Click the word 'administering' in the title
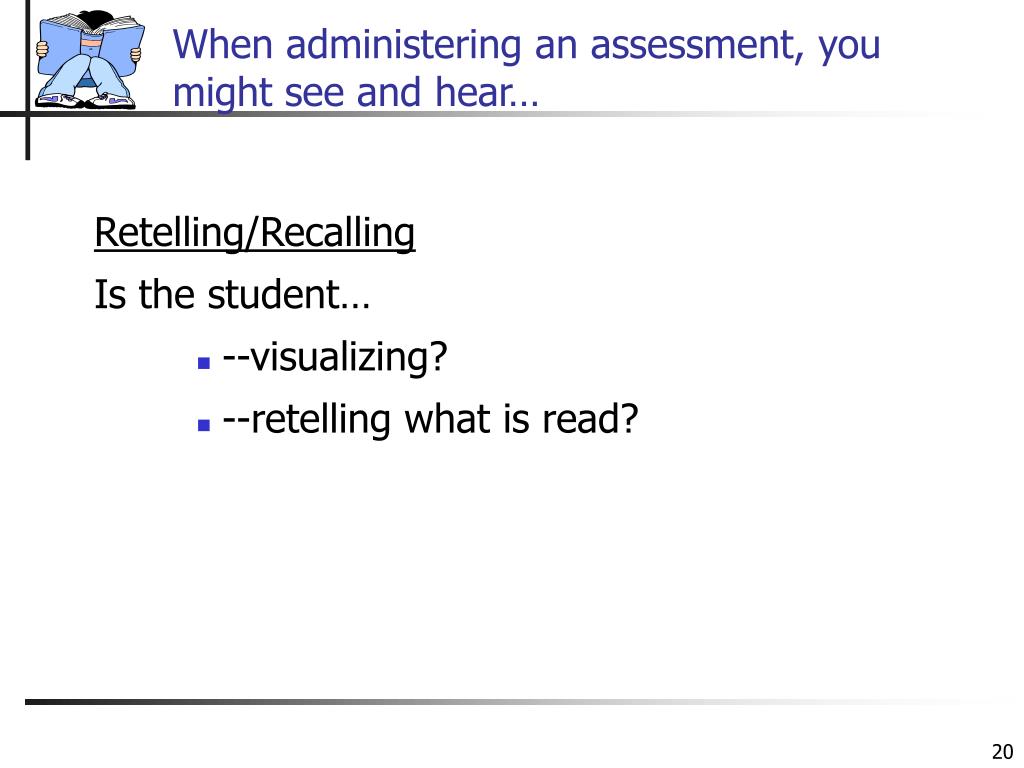Screen dimensions: 1024x768 coord(404,45)
